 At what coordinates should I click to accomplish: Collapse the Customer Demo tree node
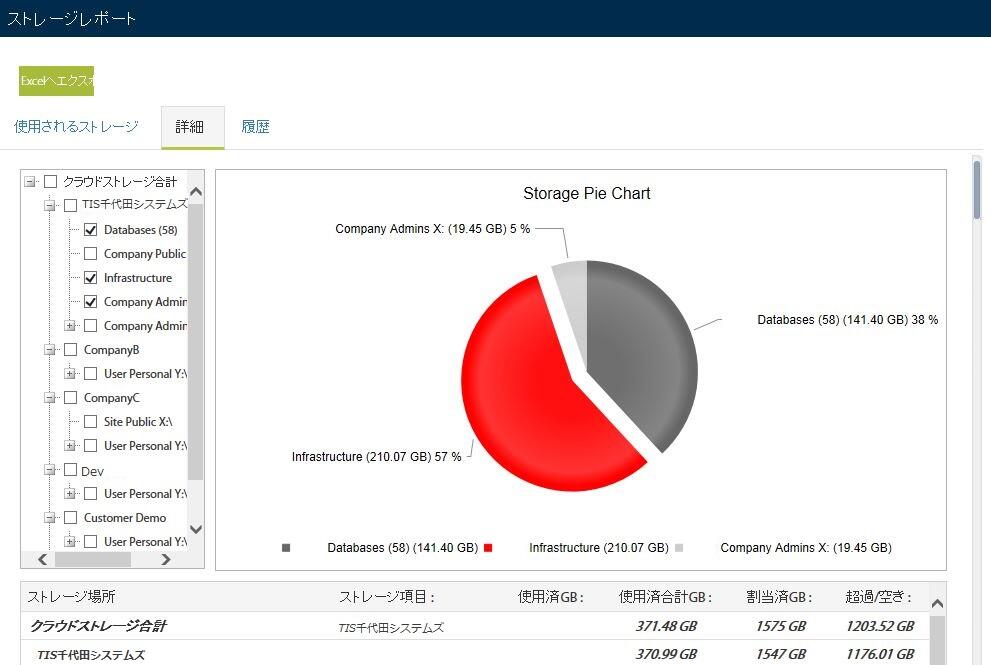pos(50,518)
